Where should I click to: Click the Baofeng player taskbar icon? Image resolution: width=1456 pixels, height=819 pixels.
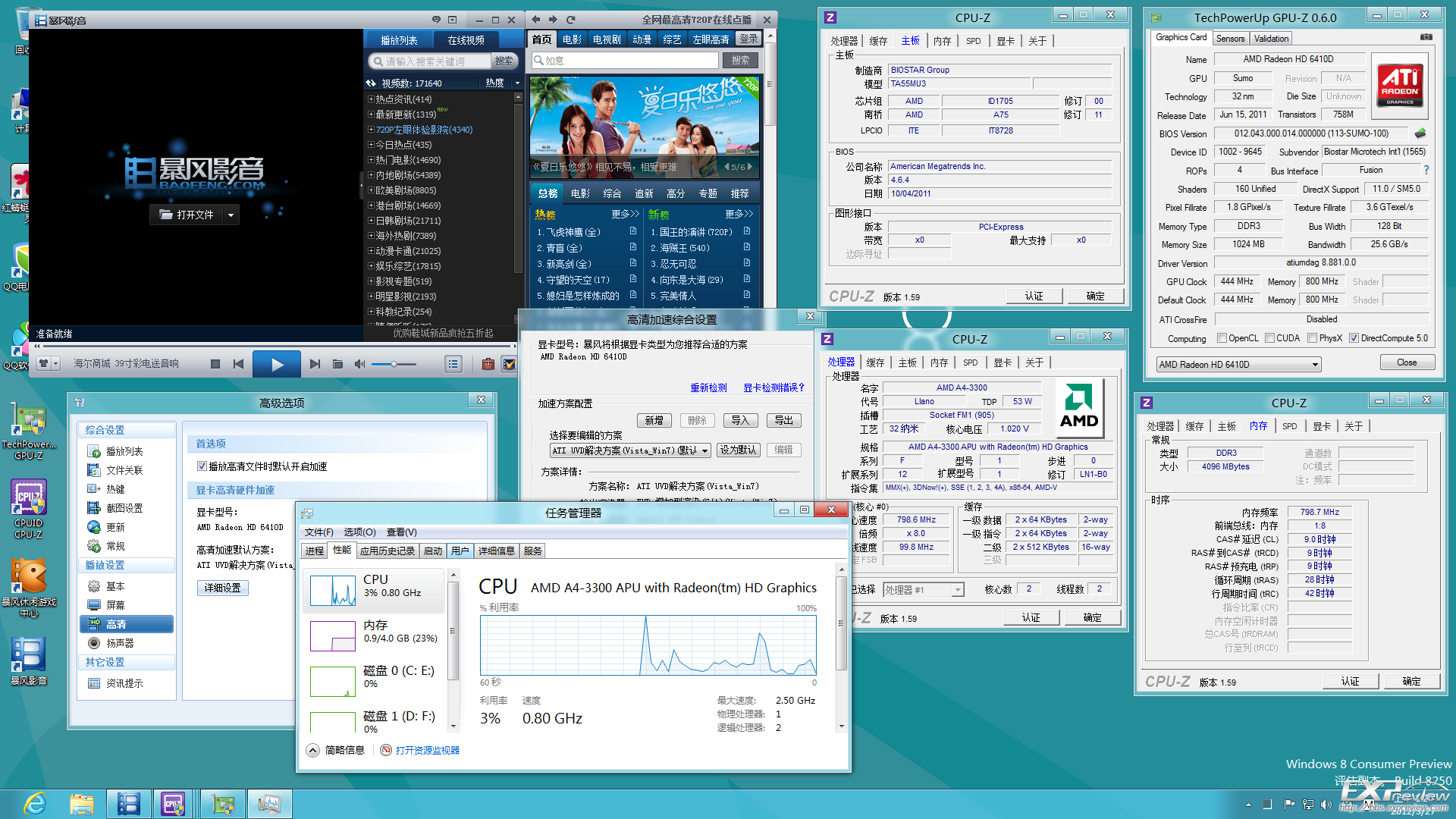(128, 804)
